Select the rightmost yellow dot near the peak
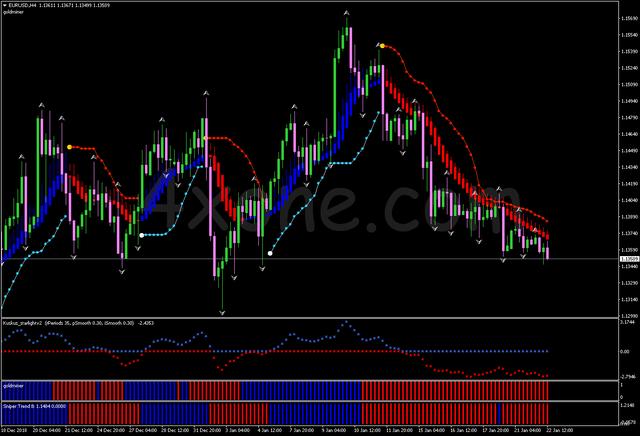Viewport: 640px width, 436px height. tap(382, 46)
